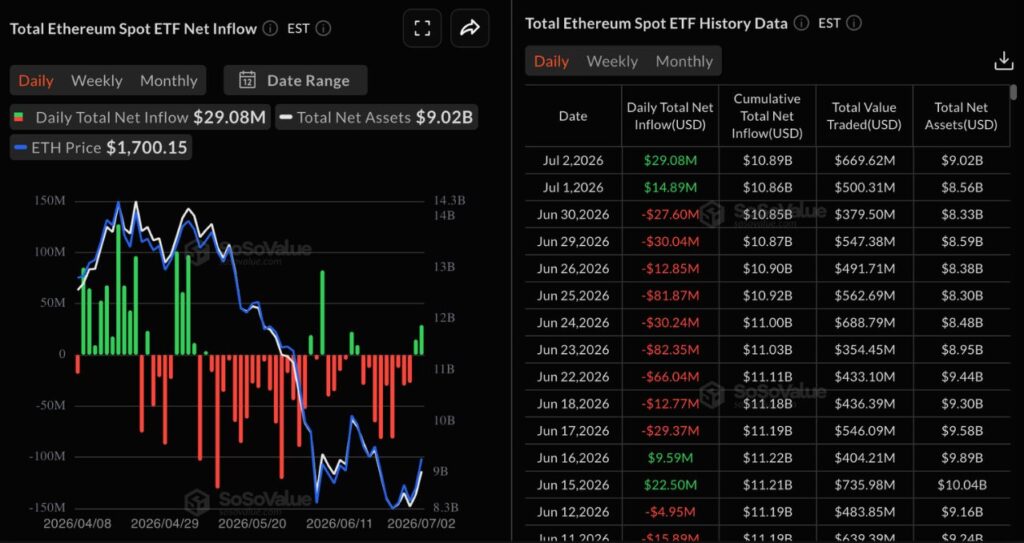The height and width of the screenshot is (543, 1024).
Task: Click the history table vertical scrollbar
Action: coord(1013,92)
